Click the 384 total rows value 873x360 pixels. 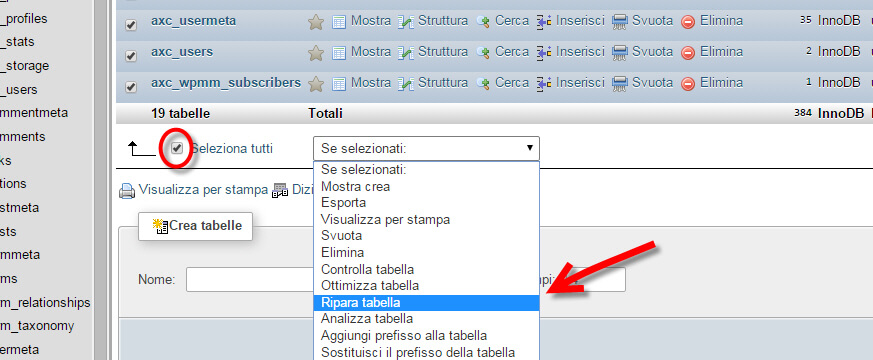tap(802, 114)
